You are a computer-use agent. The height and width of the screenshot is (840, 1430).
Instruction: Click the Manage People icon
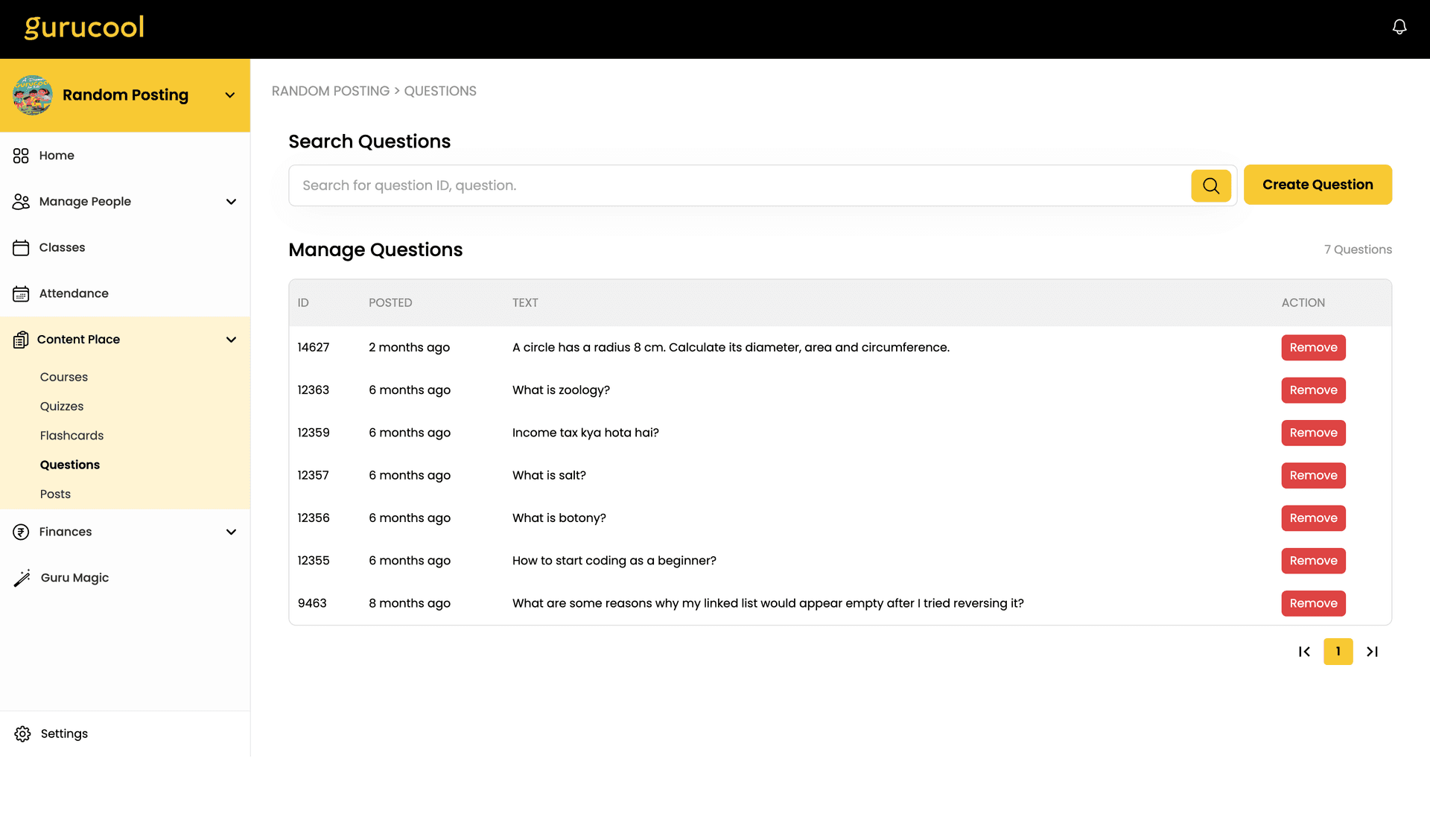[21, 202]
